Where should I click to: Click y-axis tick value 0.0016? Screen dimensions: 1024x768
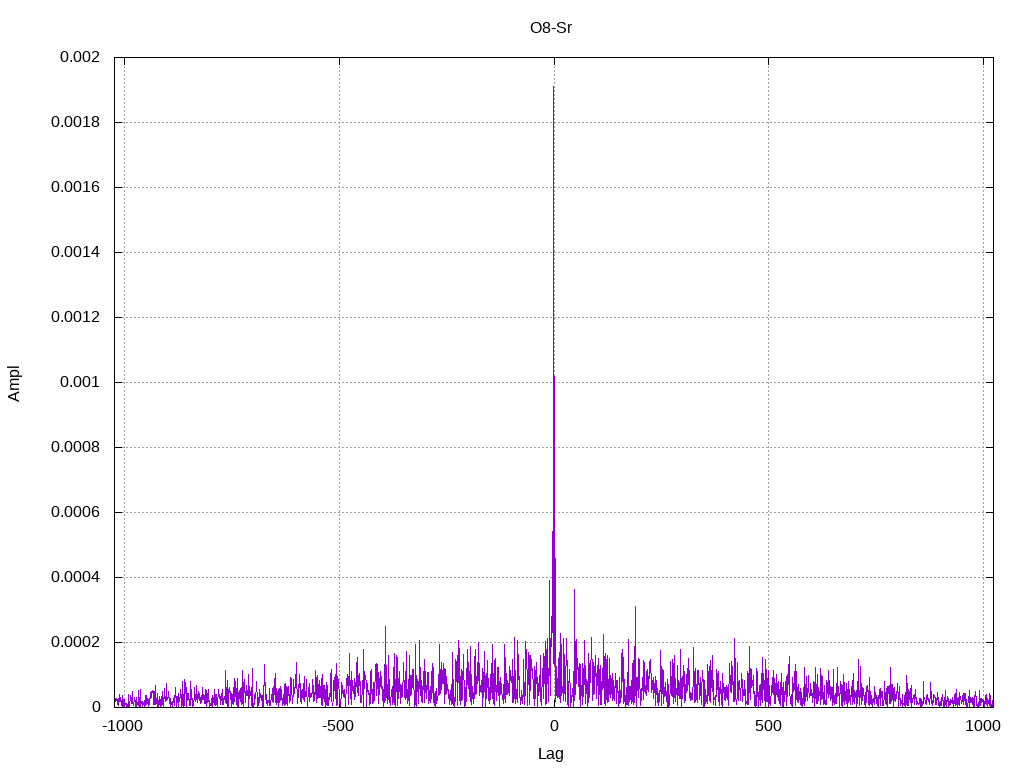76,187
